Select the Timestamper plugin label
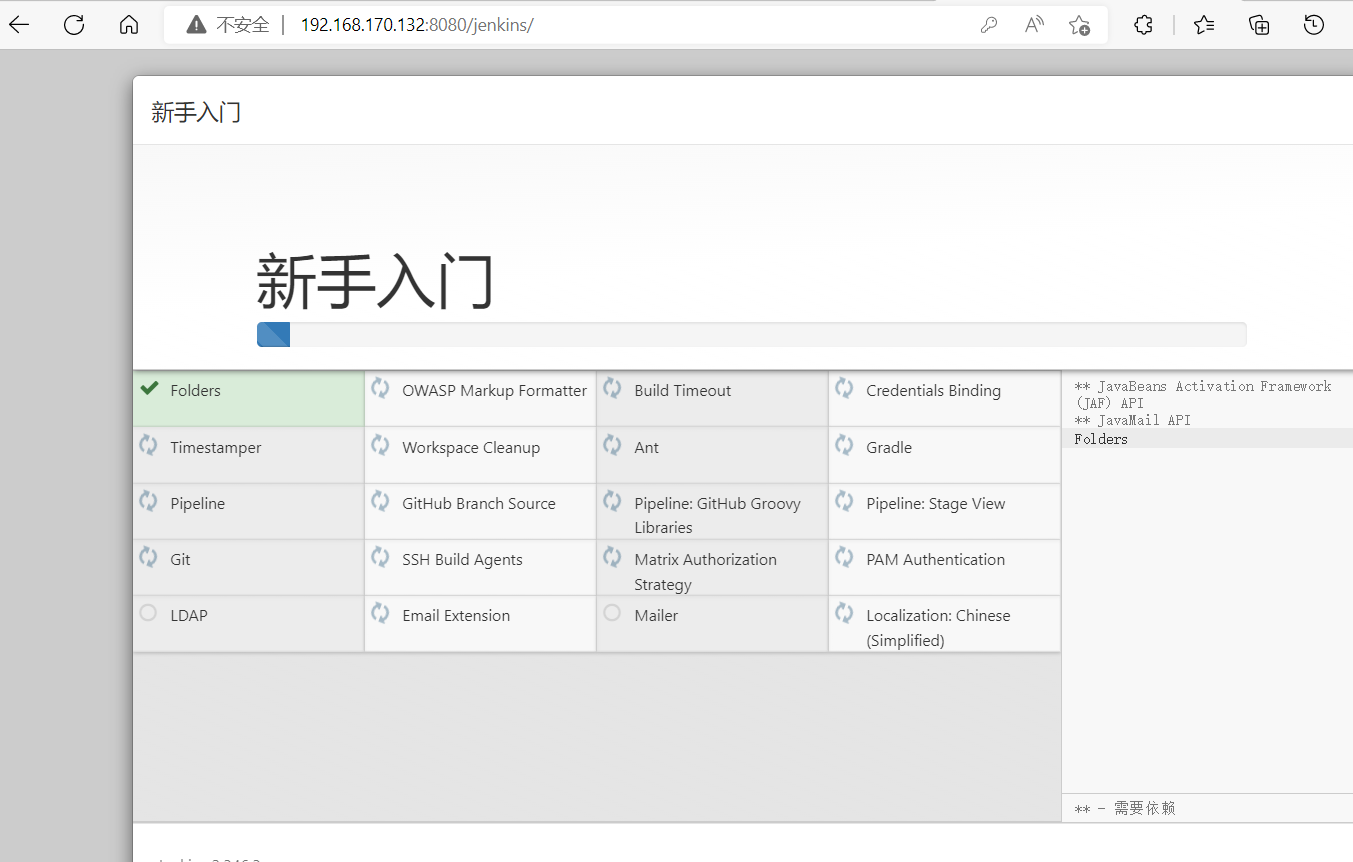The width and height of the screenshot is (1353, 862). [x=216, y=448]
